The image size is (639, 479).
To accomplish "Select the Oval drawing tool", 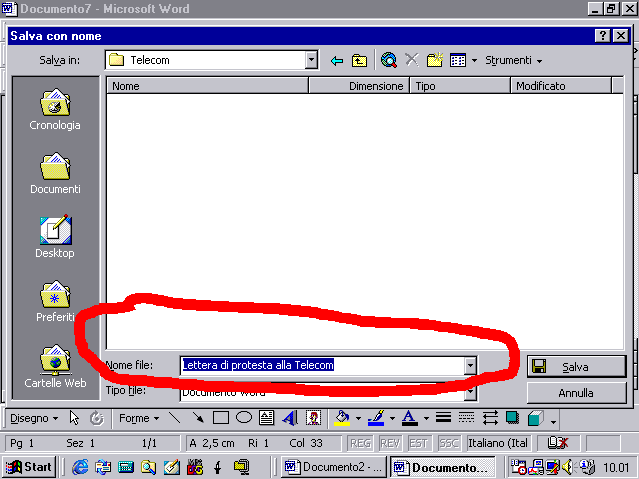I will pyautogui.click(x=244, y=418).
